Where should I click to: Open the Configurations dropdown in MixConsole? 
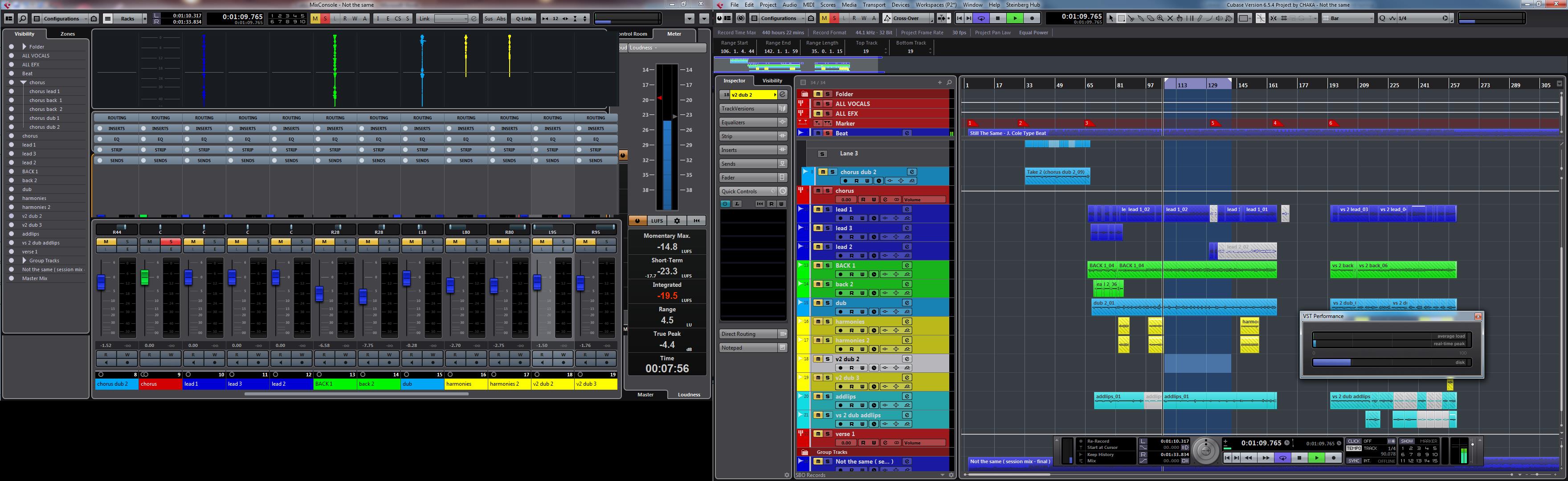pos(61,18)
